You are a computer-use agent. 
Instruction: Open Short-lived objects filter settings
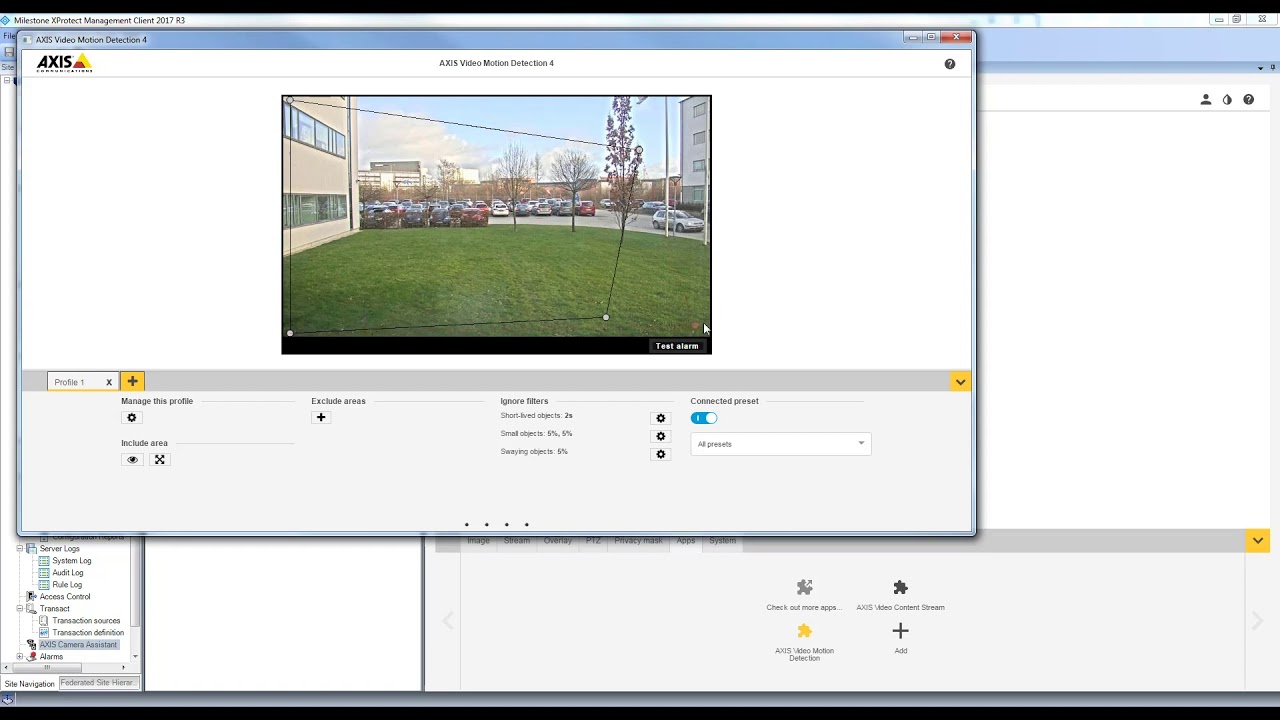click(x=660, y=418)
